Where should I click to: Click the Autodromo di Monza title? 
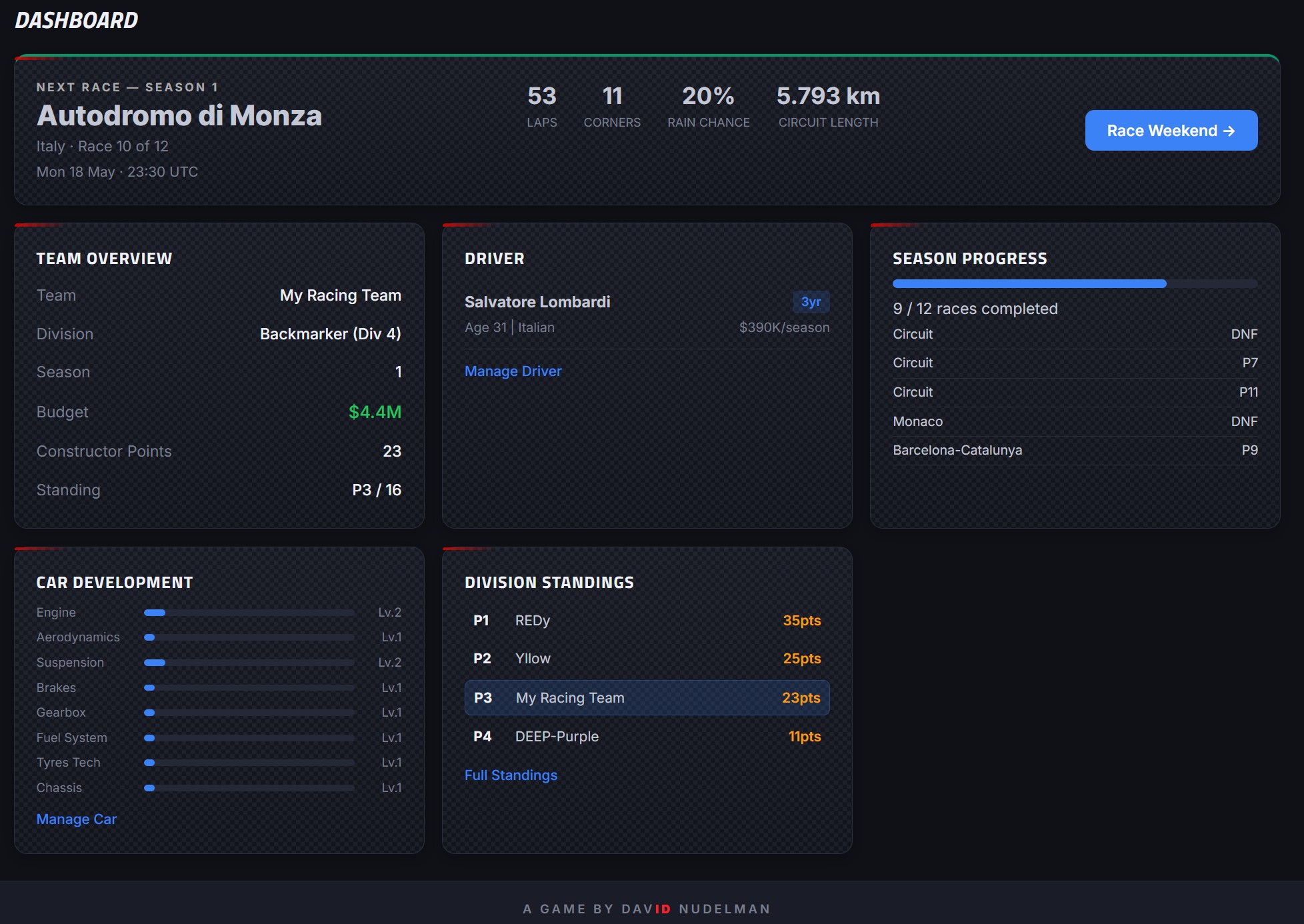click(179, 115)
